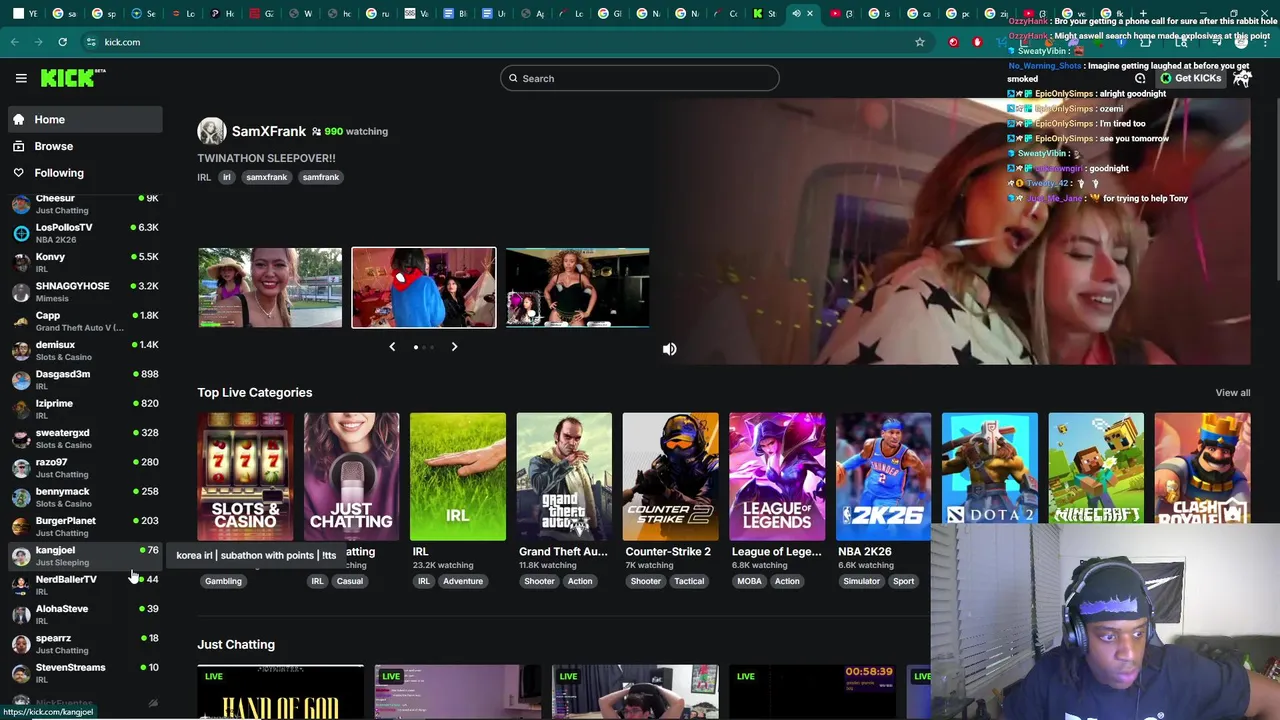1280x720 pixels.
Task: Open the SamXFrank channel name
Action: (269, 131)
